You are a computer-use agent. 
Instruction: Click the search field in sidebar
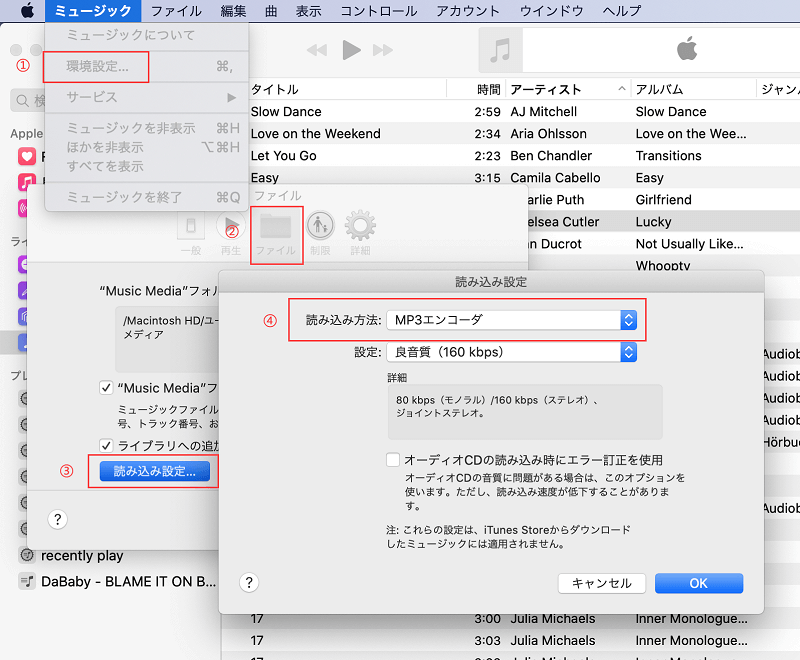[28, 100]
